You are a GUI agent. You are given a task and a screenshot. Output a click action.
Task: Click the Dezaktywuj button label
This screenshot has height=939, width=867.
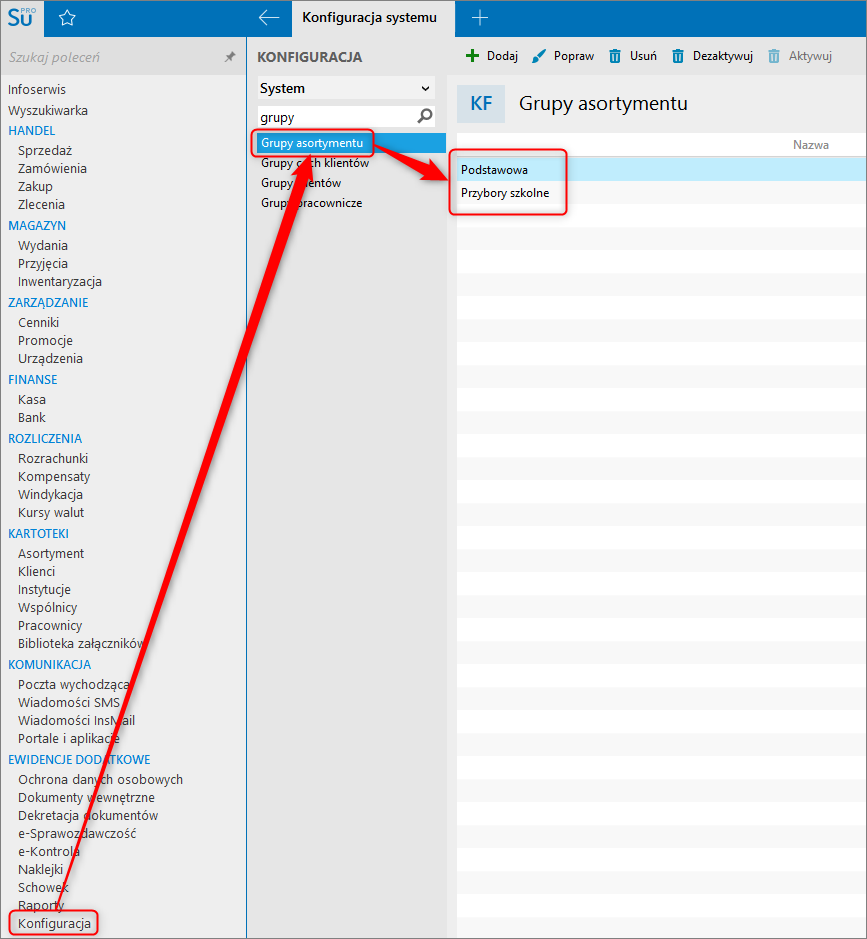coord(723,56)
